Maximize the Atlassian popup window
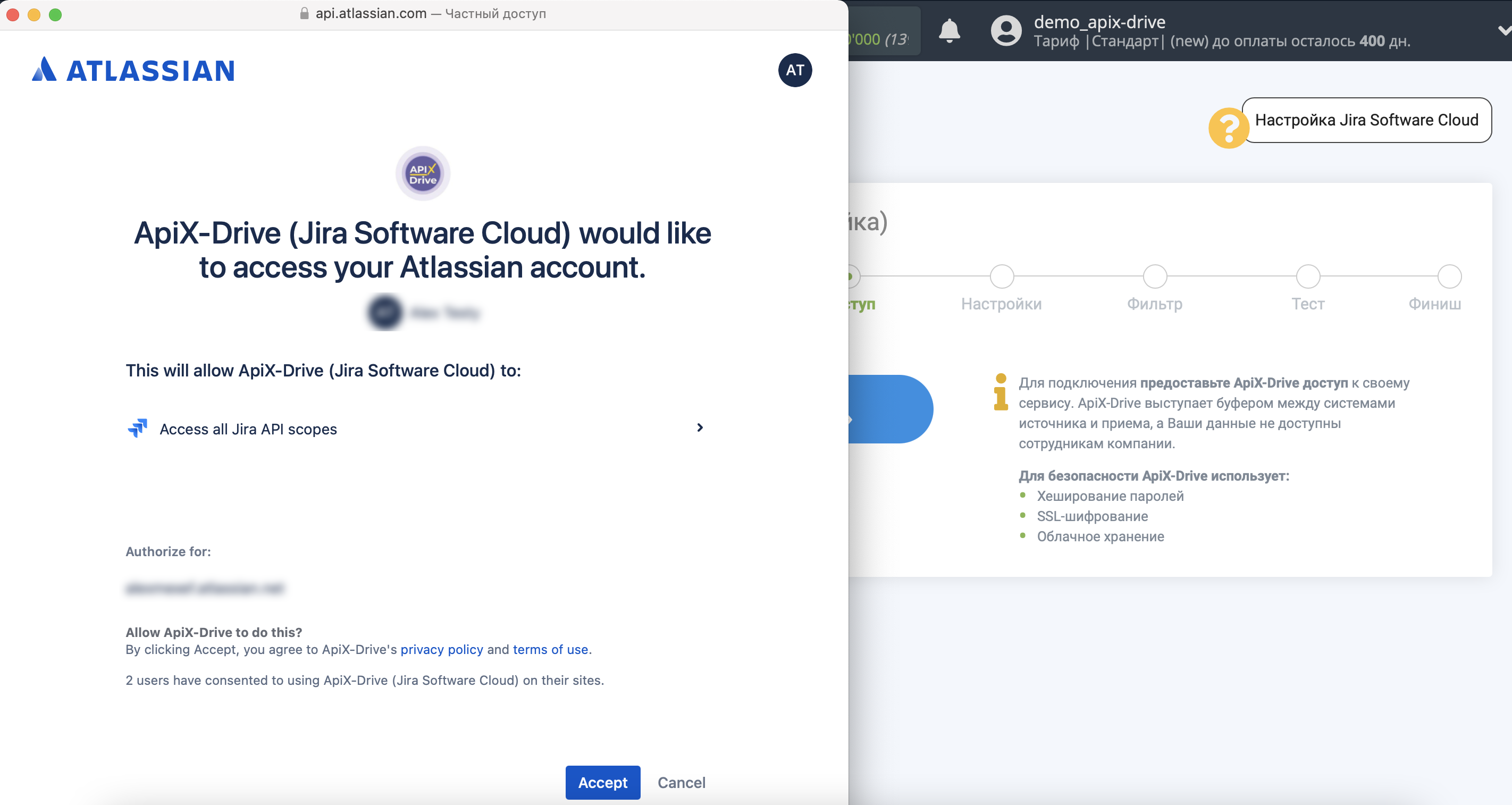1512x805 pixels. [x=55, y=14]
